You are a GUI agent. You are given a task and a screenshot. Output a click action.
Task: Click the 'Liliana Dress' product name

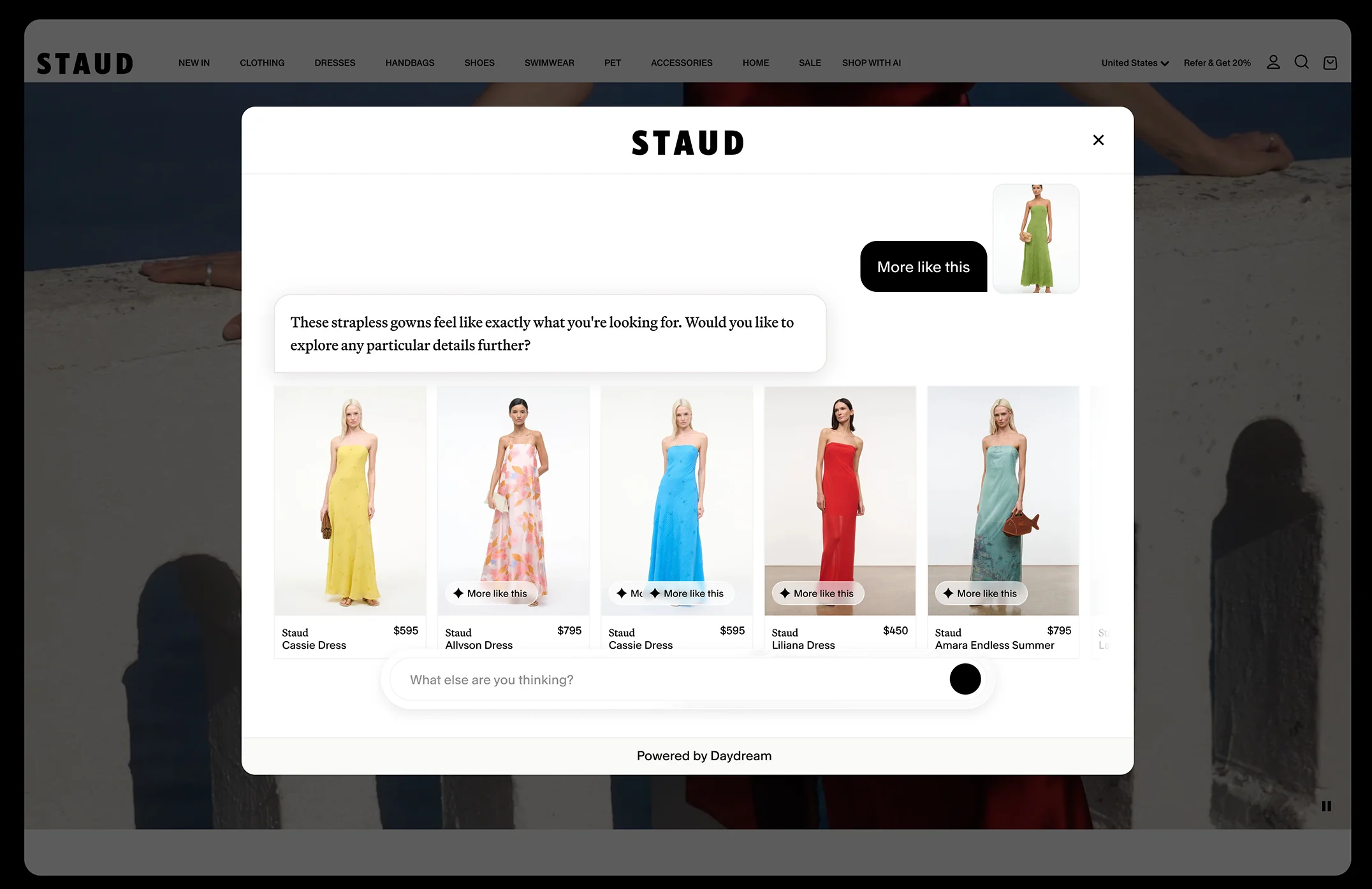click(803, 645)
